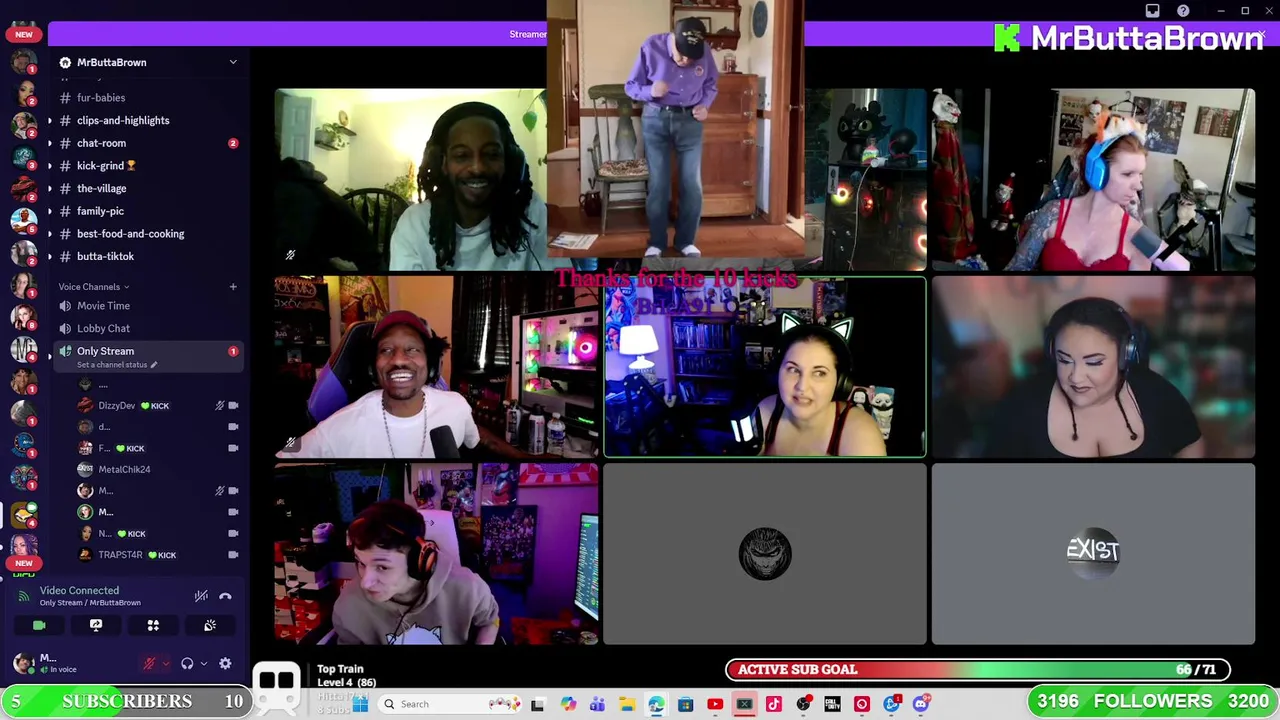Image resolution: width=1280 pixels, height=720 pixels.
Task: Toggle camera button in voice panel
Action: pyautogui.click(x=39, y=625)
